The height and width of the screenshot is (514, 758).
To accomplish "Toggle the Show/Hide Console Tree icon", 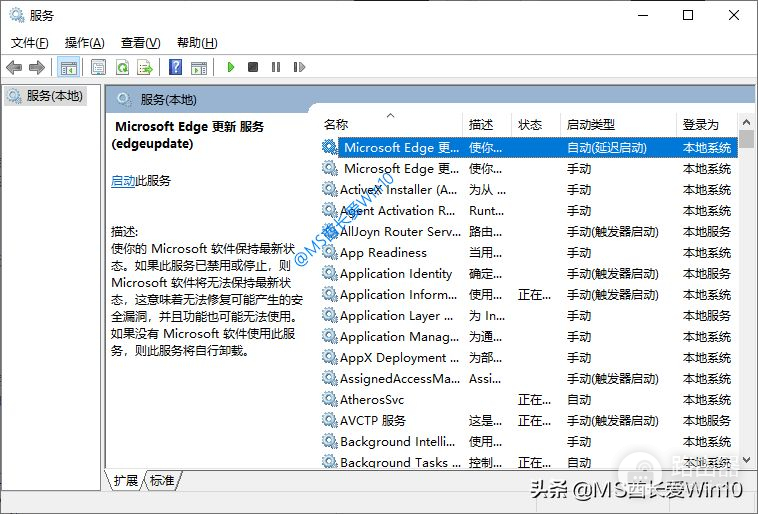I will tap(68, 67).
